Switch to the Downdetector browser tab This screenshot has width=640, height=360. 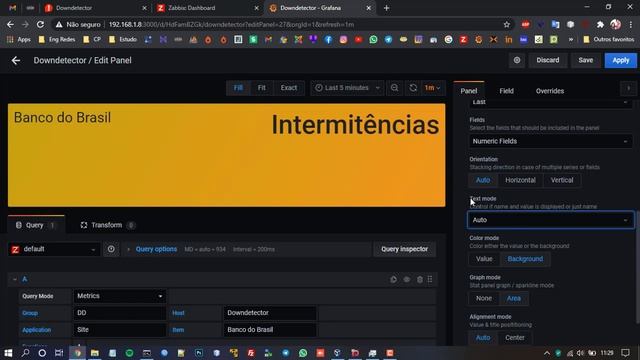click(x=96, y=8)
